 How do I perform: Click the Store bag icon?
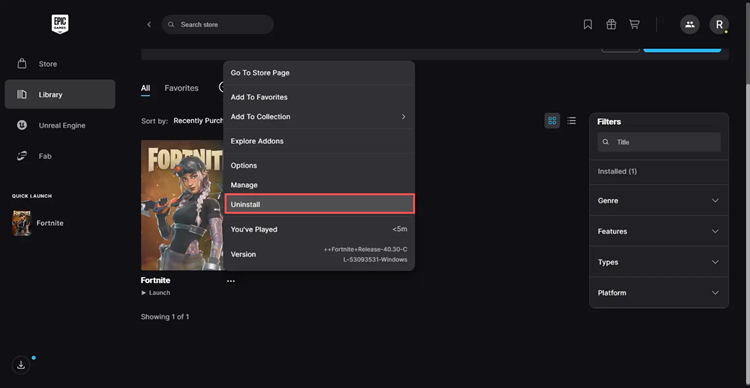click(x=22, y=64)
